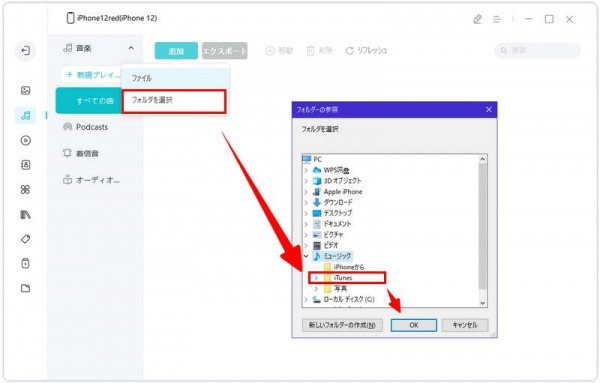Expand the iTunes folder arrow
This screenshot has height=383, width=600.
tap(316, 278)
